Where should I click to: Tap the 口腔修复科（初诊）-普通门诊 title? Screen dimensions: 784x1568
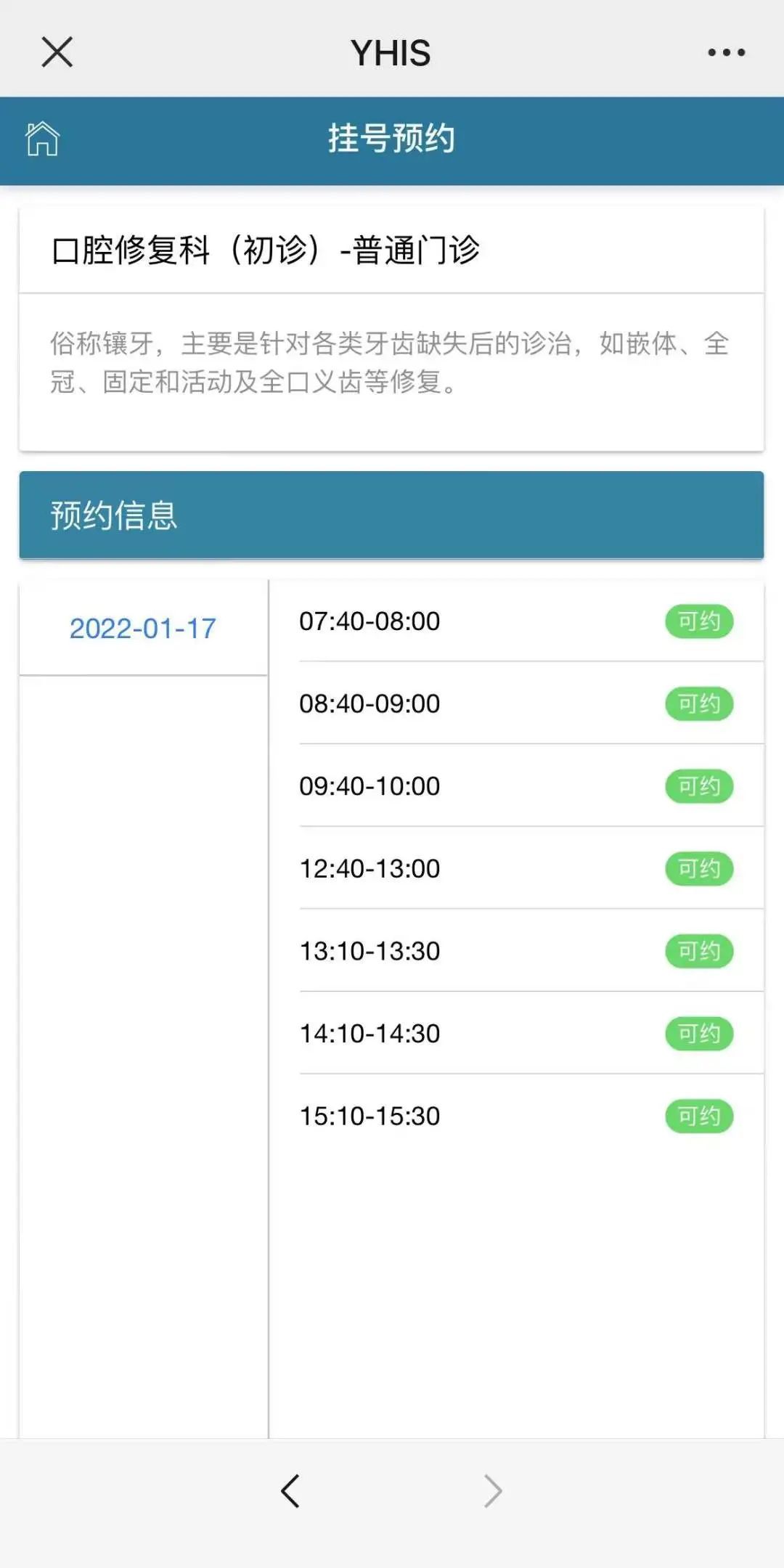266,250
